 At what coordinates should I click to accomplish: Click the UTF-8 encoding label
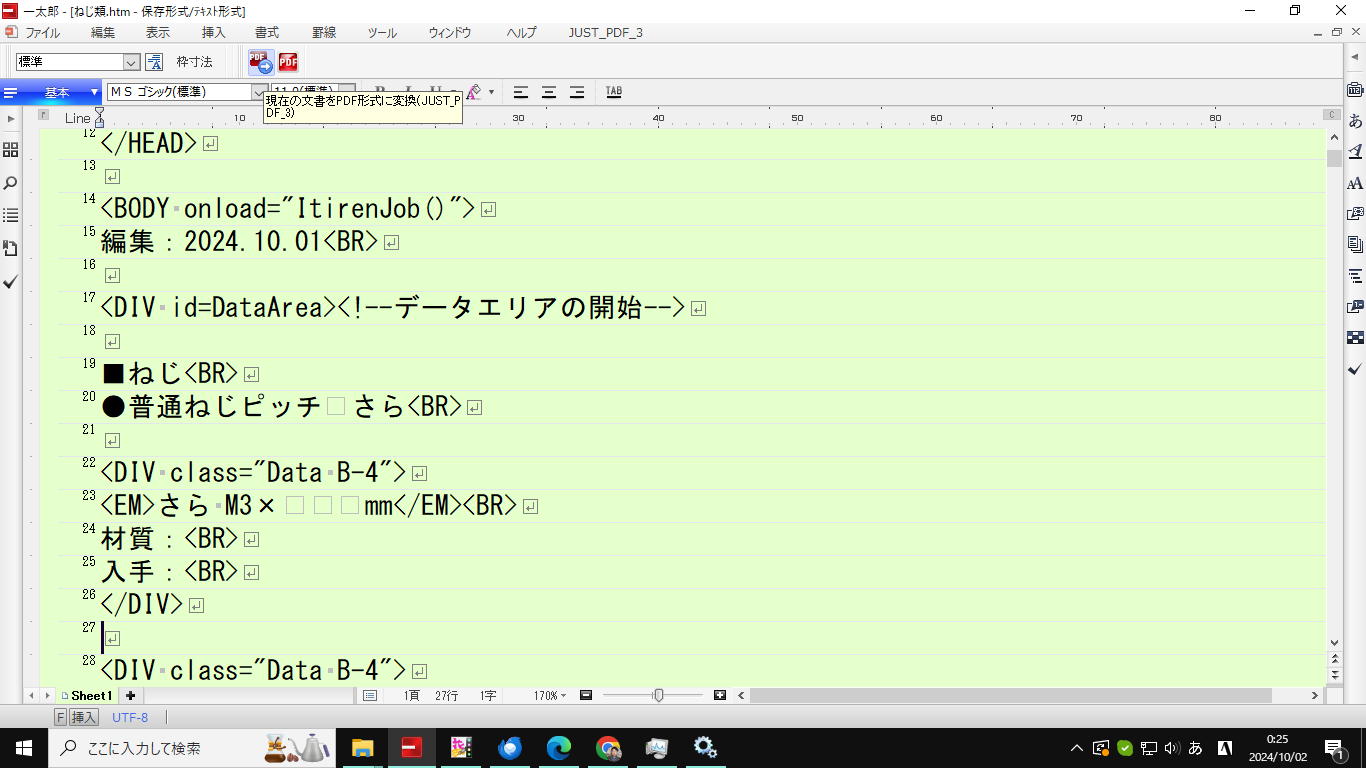pyautogui.click(x=130, y=717)
